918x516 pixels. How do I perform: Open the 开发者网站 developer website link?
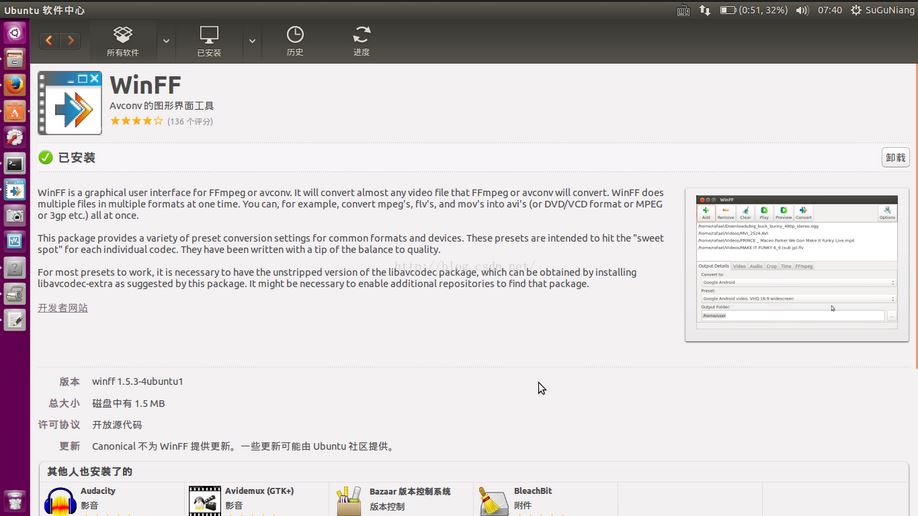[63, 308]
